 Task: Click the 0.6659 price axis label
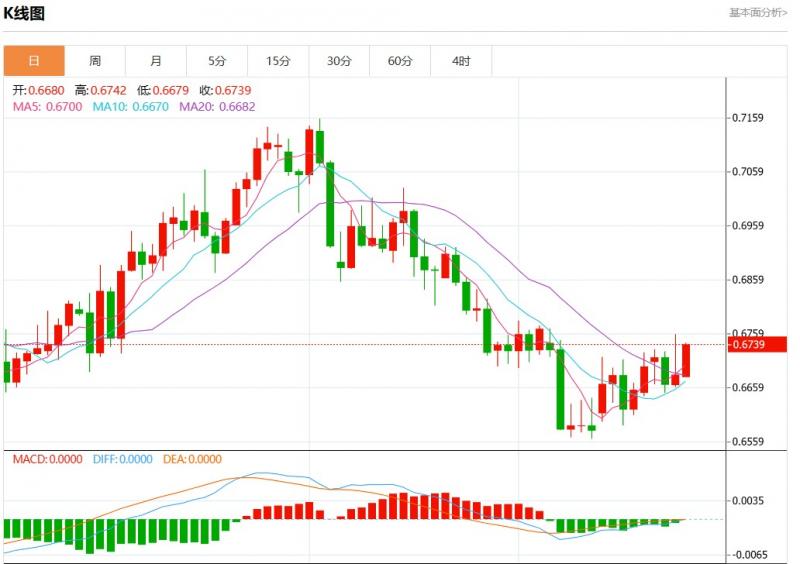[x=747, y=387]
